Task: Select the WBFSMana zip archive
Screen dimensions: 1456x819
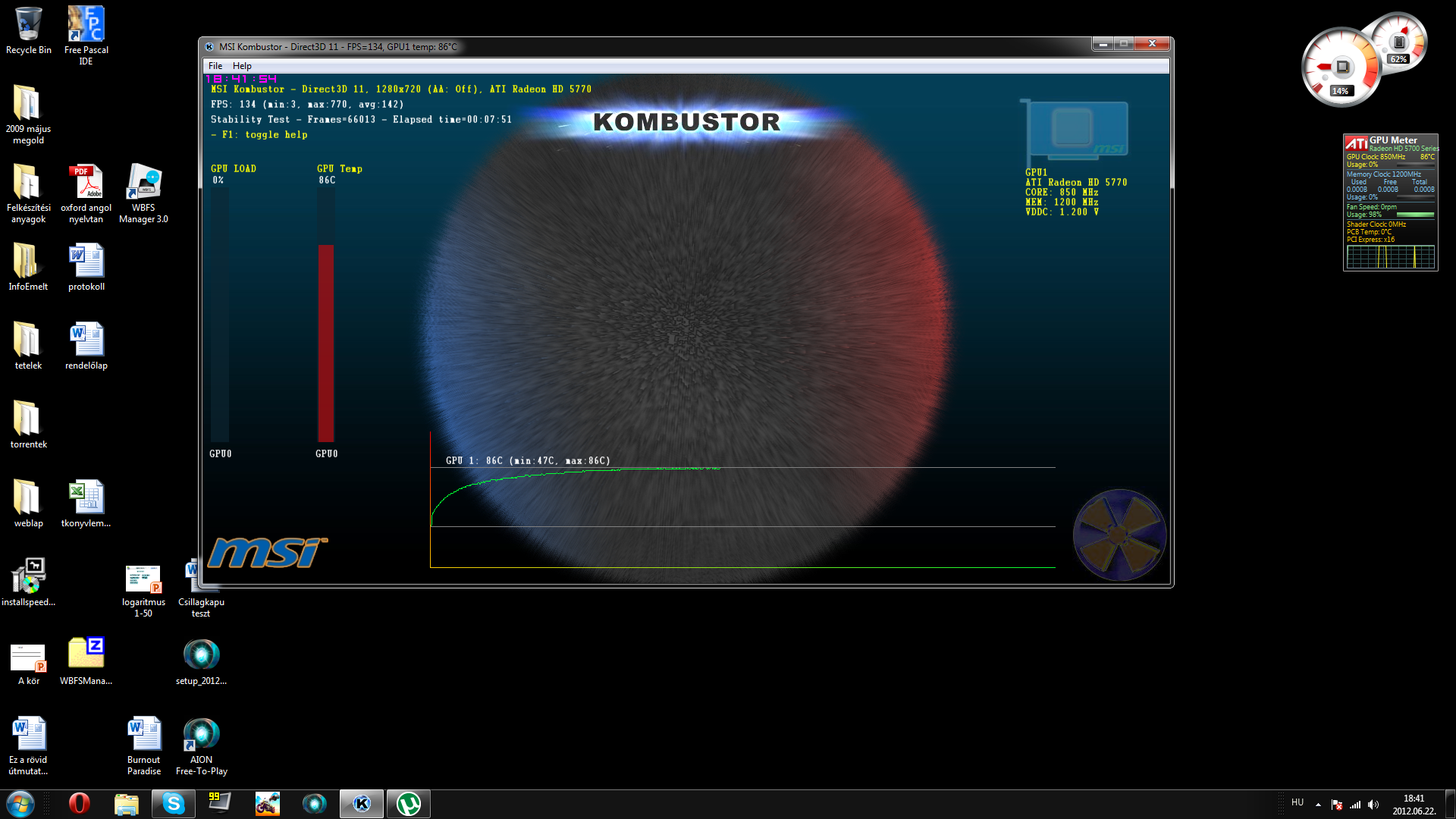Action: click(x=86, y=661)
